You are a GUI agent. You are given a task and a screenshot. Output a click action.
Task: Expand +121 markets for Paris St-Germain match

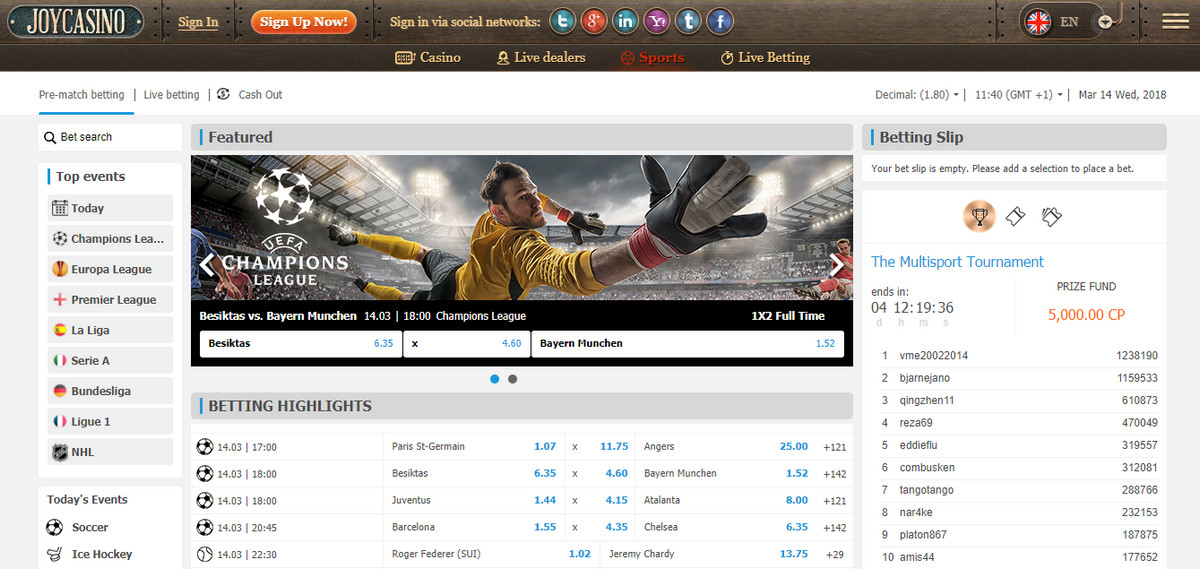pos(834,447)
